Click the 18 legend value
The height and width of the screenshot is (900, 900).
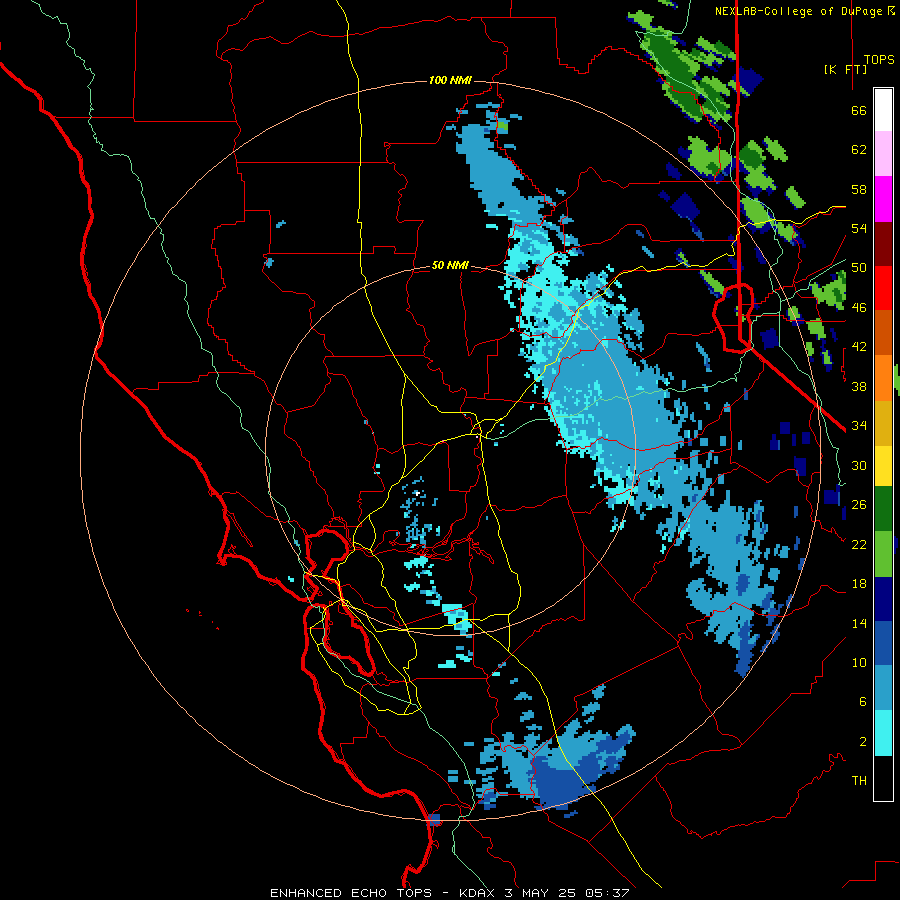tap(859, 584)
